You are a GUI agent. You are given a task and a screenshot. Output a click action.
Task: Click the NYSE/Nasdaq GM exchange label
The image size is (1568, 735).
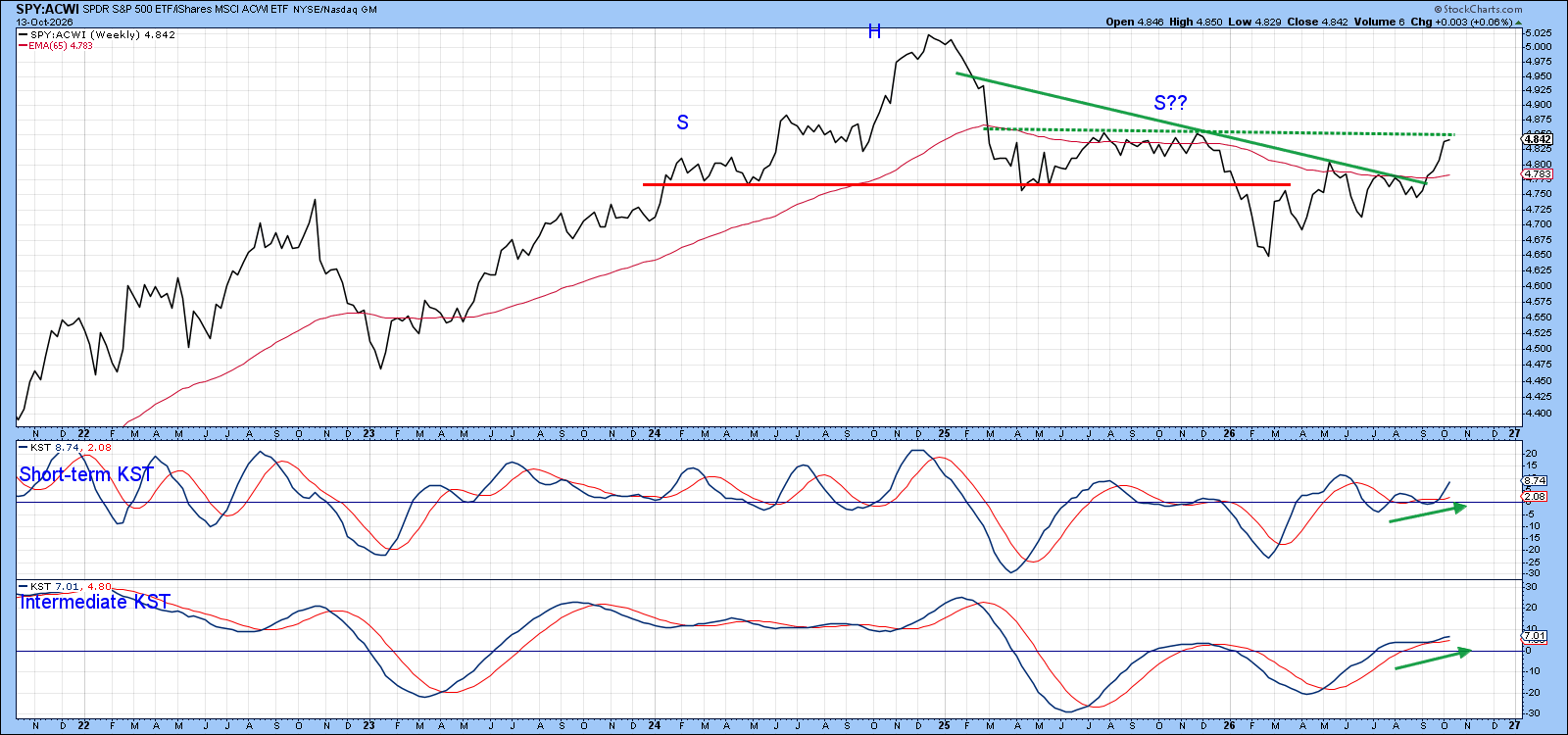[335, 10]
